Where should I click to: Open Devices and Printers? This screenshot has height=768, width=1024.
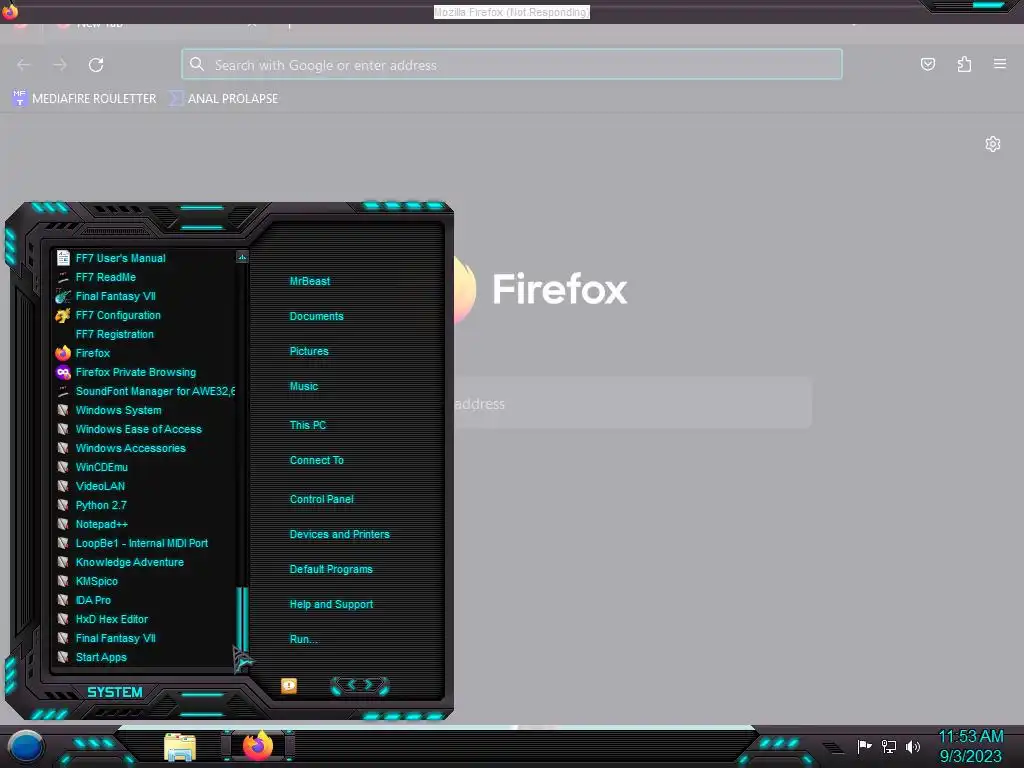click(340, 534)
